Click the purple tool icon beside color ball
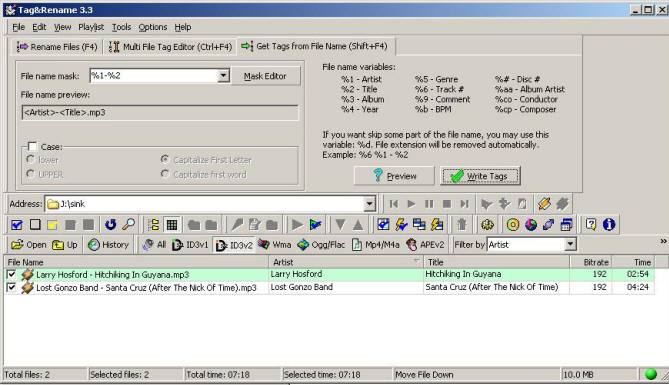 tap(548, 225)
